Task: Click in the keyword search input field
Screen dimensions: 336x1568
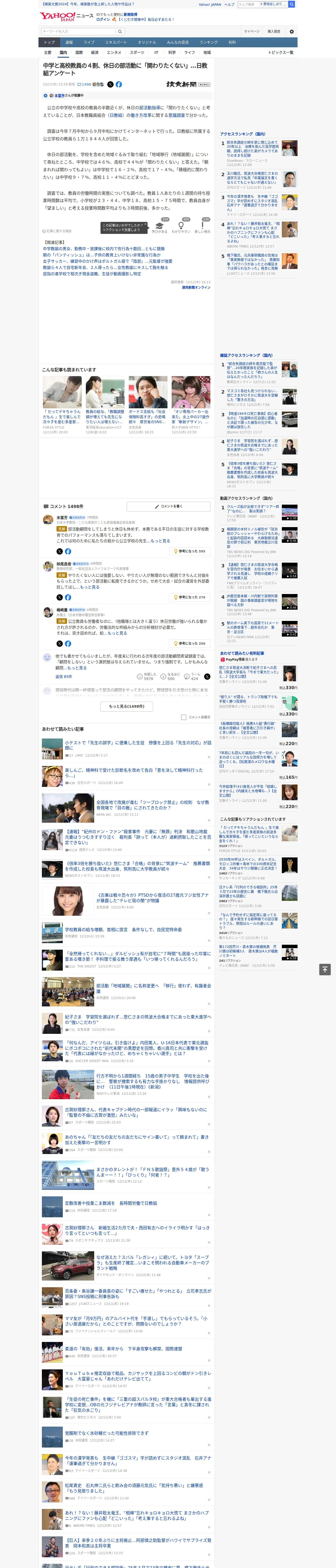Action: point(79,31)
